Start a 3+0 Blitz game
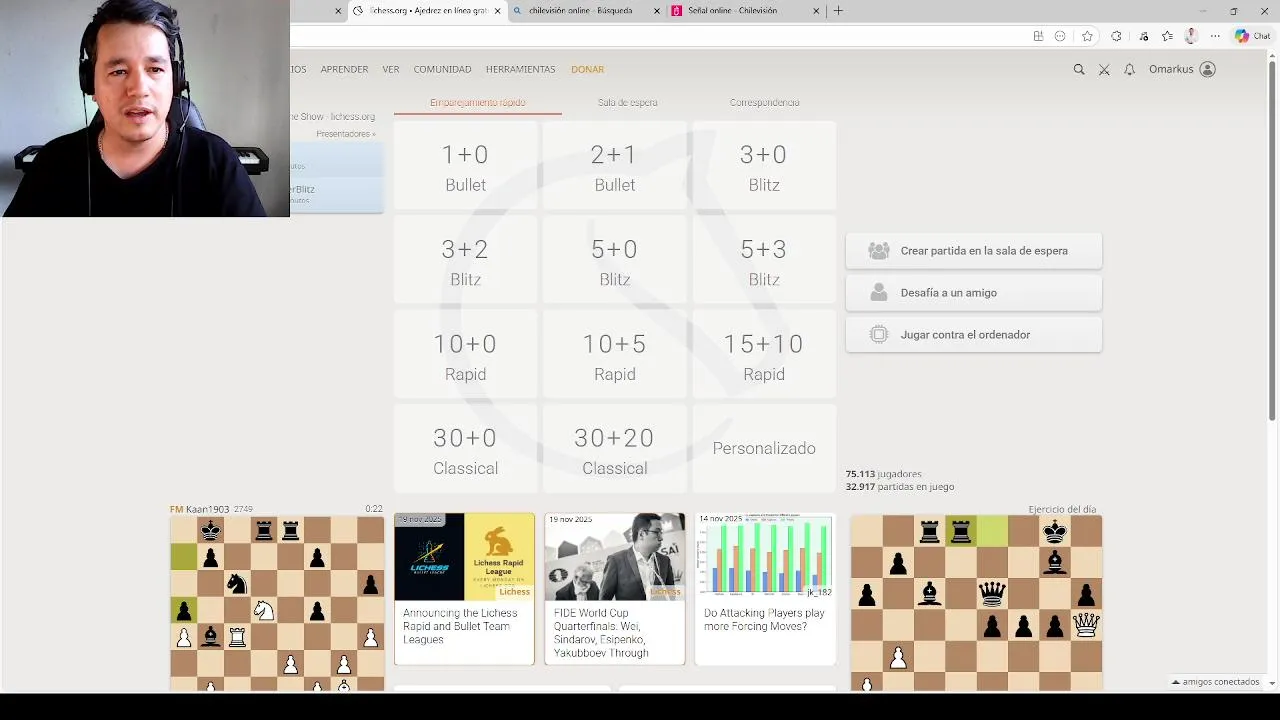The height and width of the screenshot is (720, 1280). point(764,167)
